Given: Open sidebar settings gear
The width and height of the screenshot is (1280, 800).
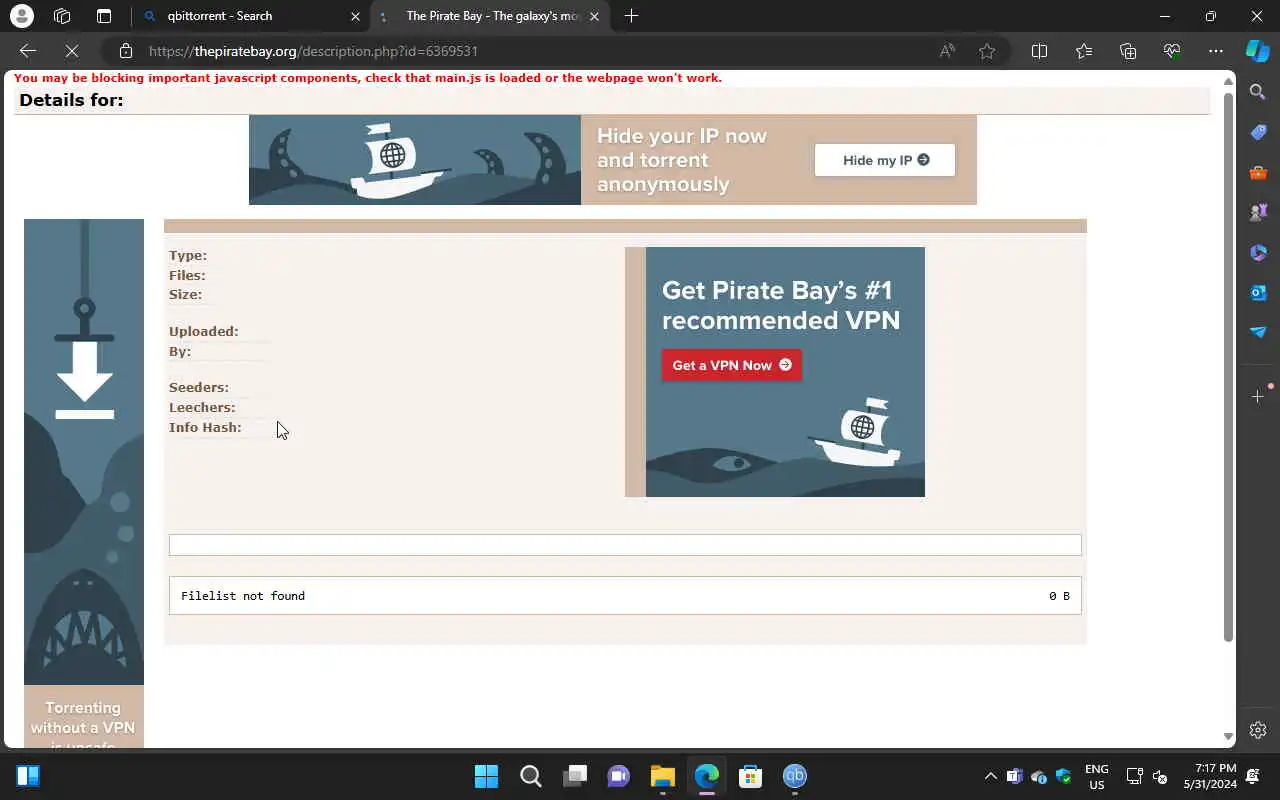Looking at the screenshot, I should 1258,730.
